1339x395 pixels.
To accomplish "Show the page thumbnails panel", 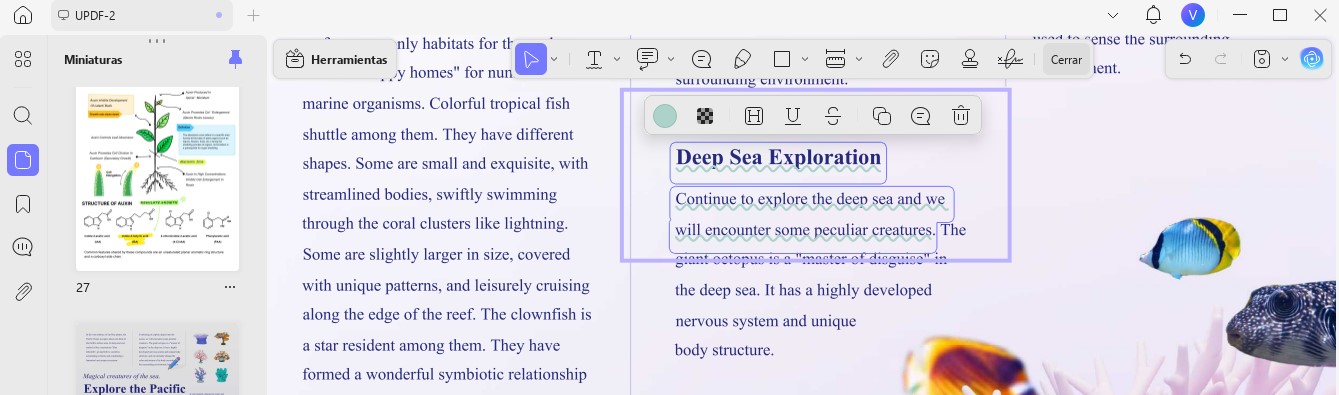I will coord(23,160).
